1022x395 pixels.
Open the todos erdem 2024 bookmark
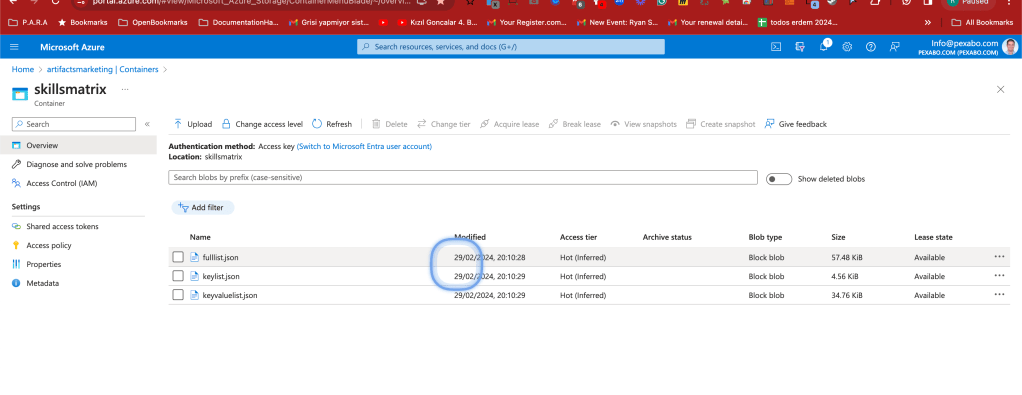(x=798, y=22)
